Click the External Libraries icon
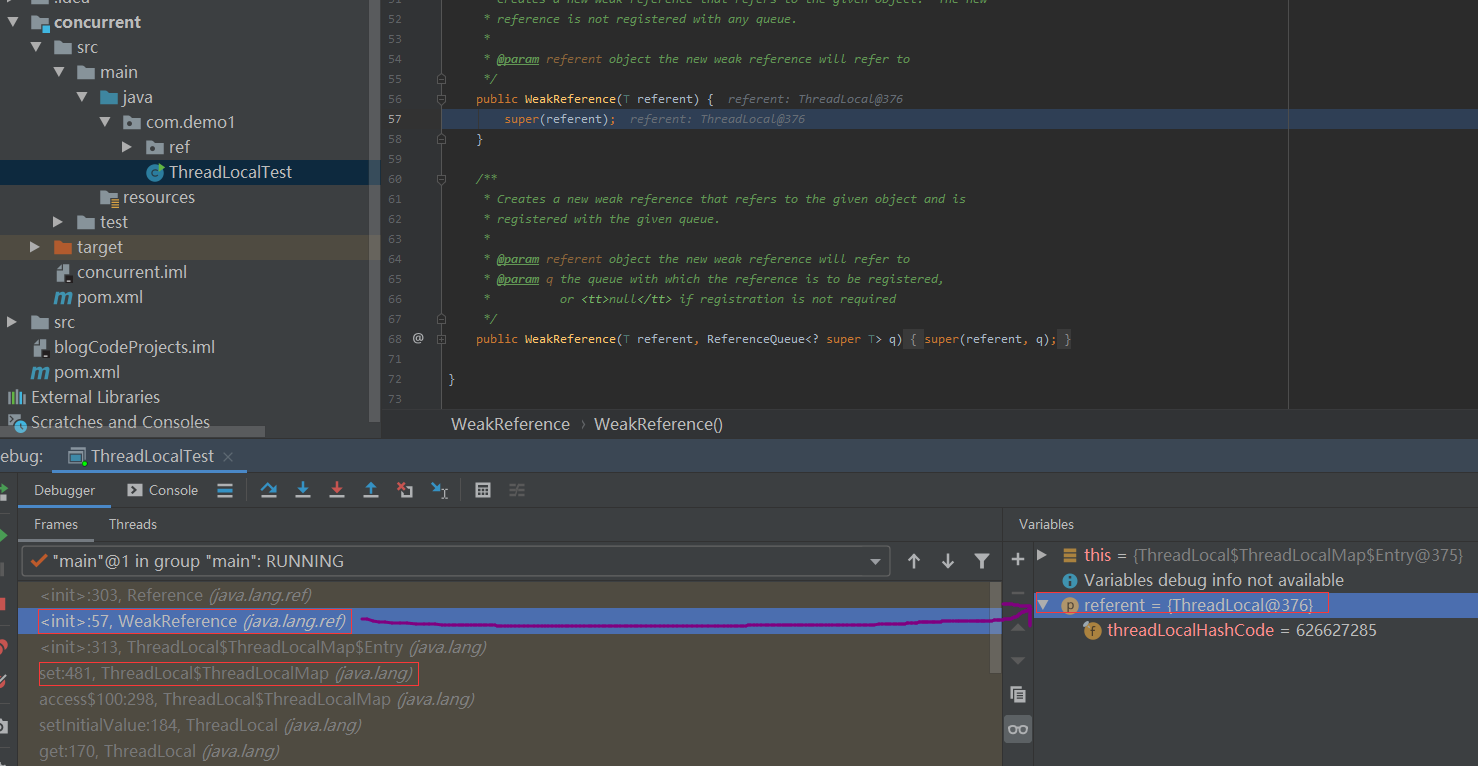 pos(17,397)
